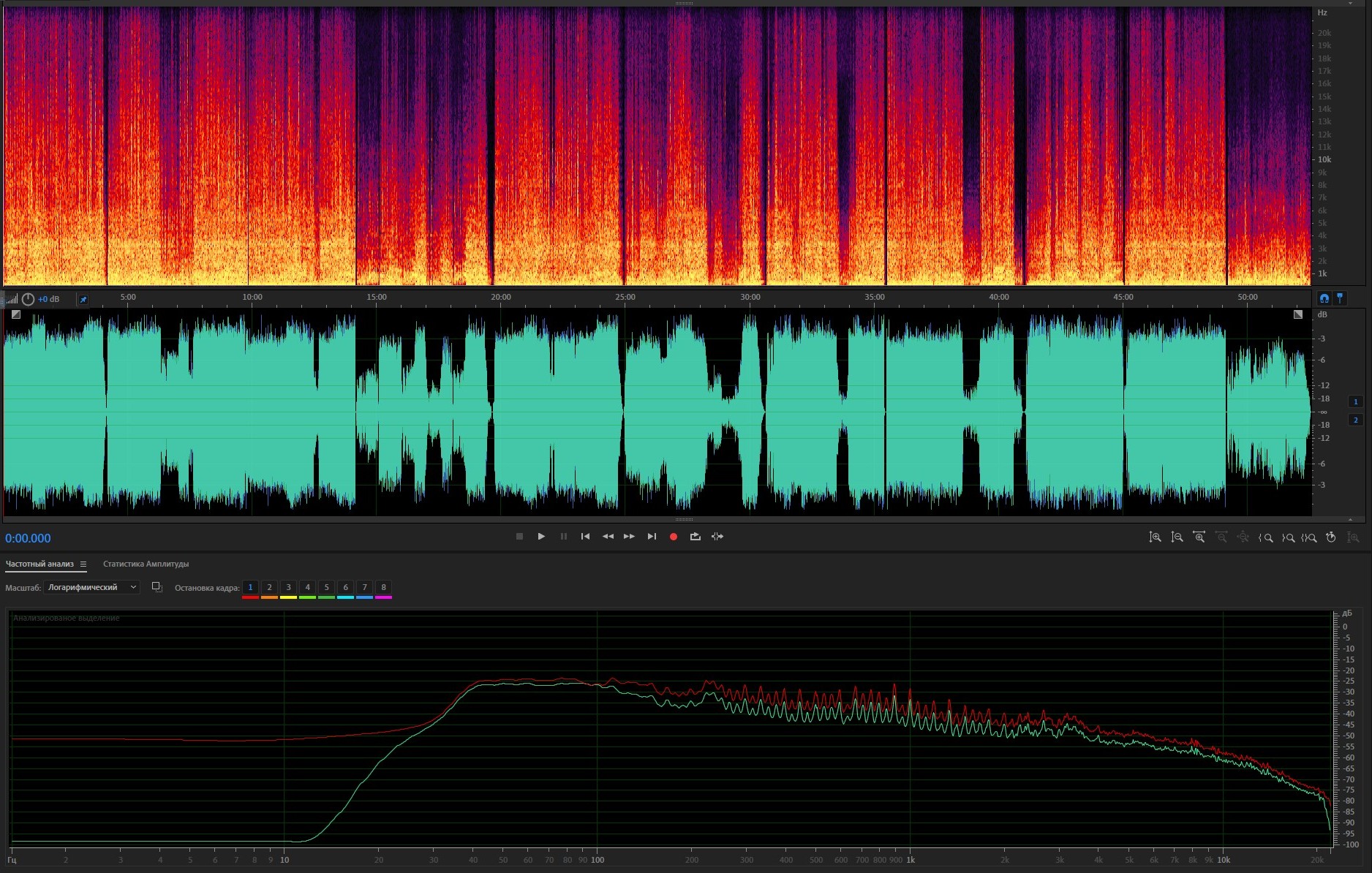Image resolution: width=1372 pixels, height=873 pixels.
Task: Toggle skip selection icon in transport
Action: 717,537
